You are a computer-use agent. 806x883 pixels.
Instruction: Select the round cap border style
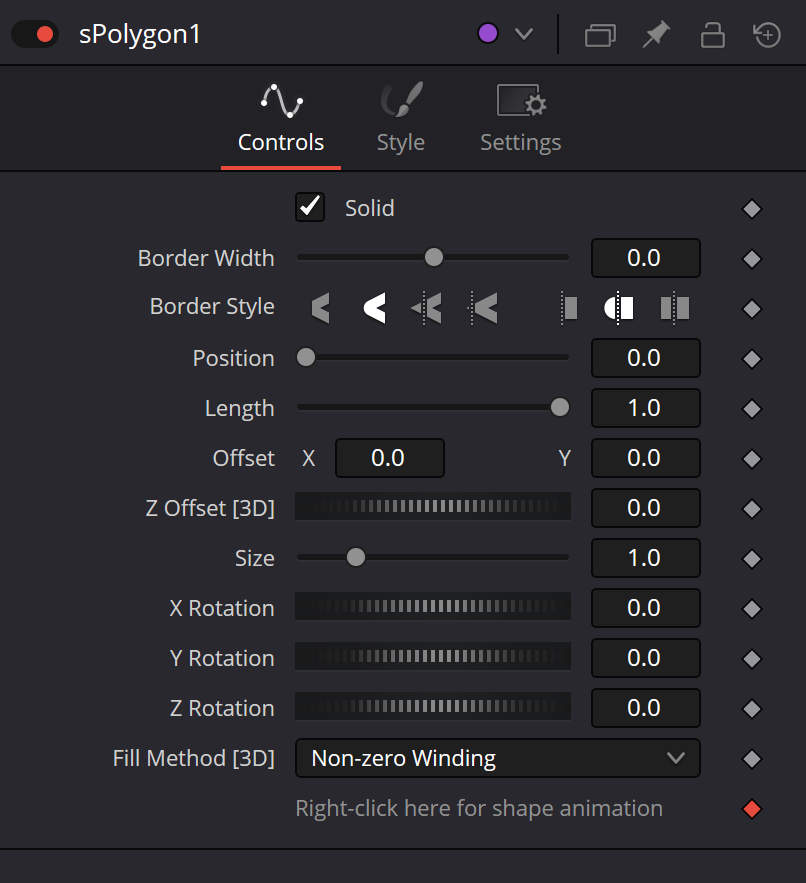tap(618, 308)
